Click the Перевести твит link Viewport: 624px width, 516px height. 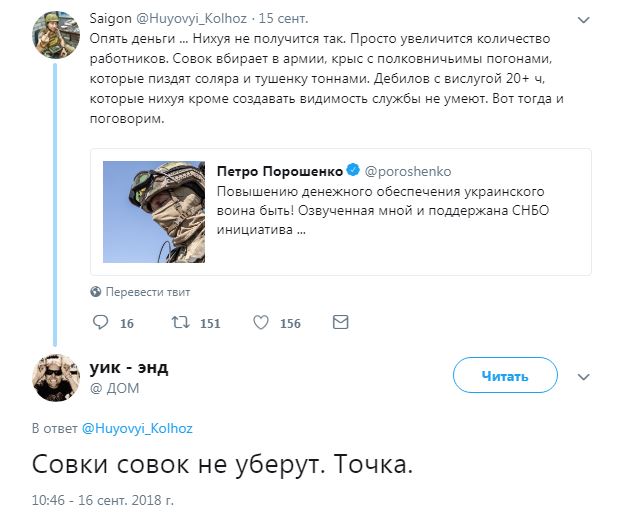click(148, 292)
